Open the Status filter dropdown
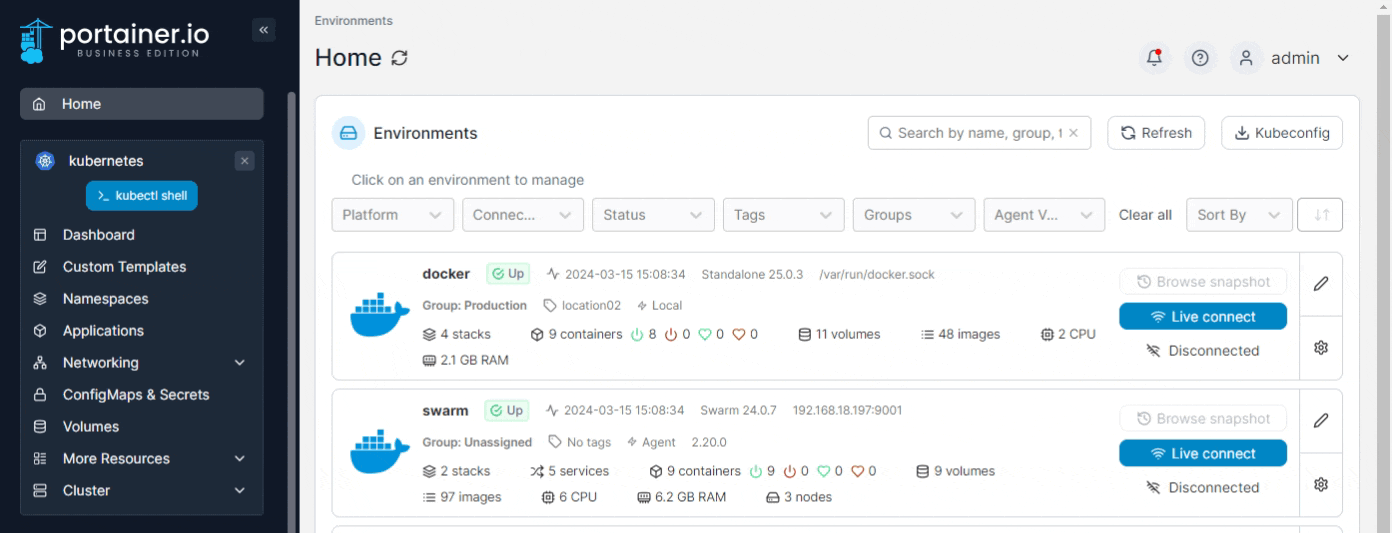Screen dimensions: 1392x533 point(653,215)
